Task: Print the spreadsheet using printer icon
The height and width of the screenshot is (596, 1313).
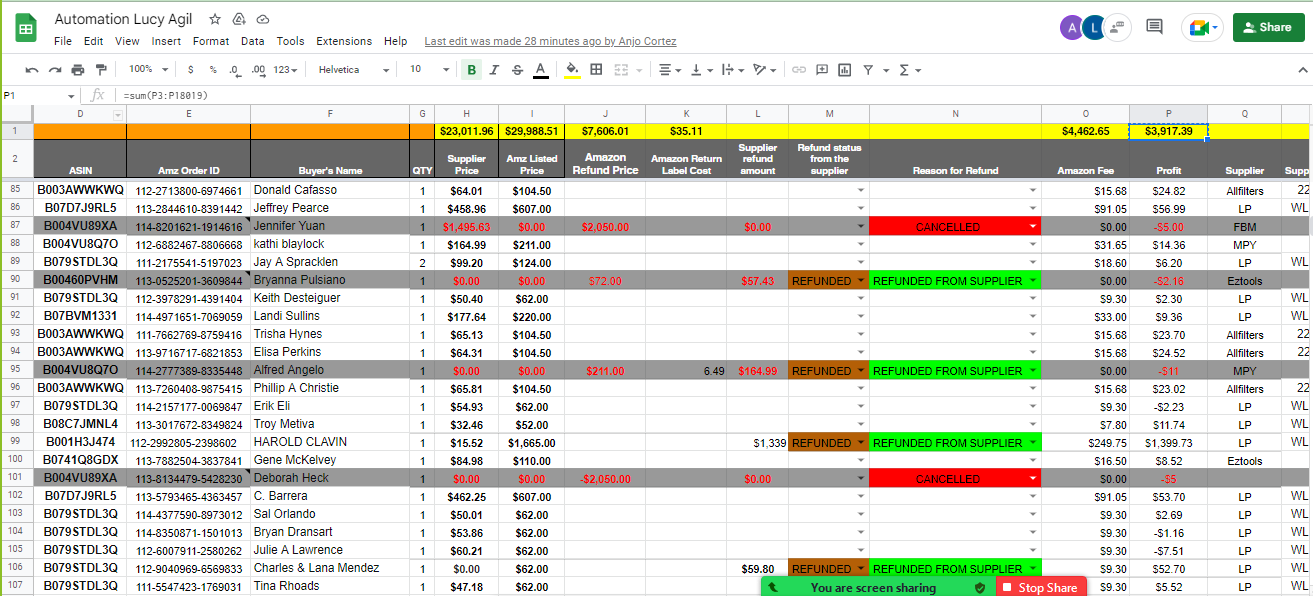Action: pos(78,70)
